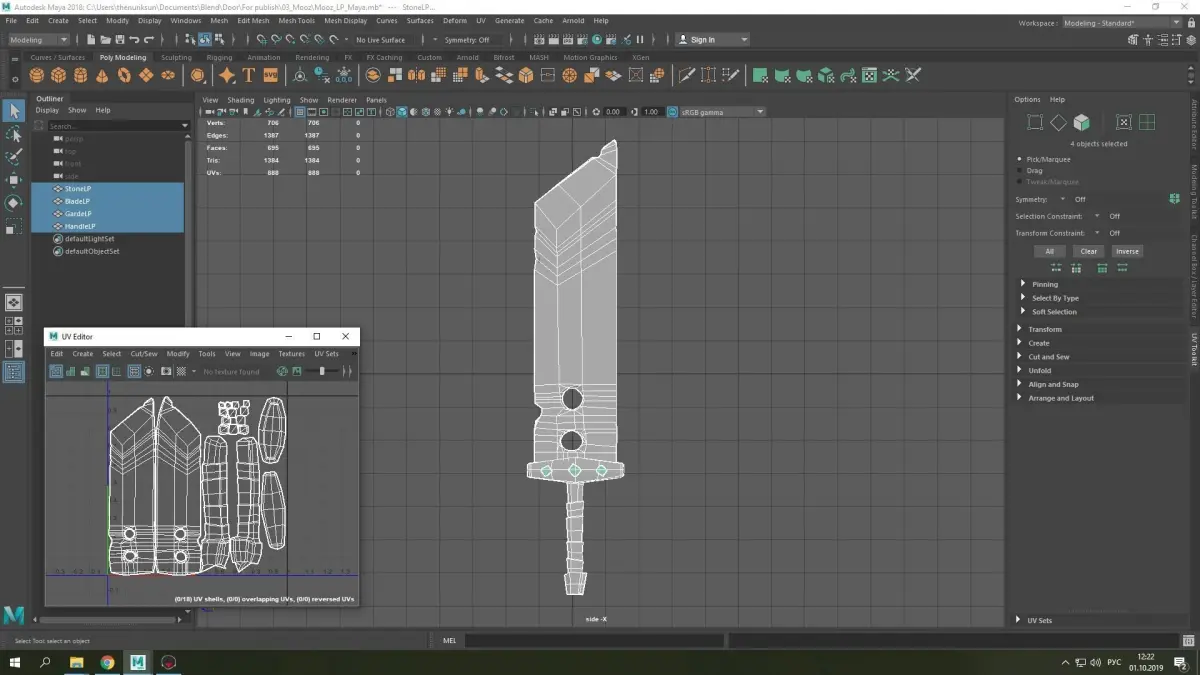Click the SVG import shelf icon
Image resolution: width=1200 pixels, height=675 pixels.
coord(270,76)
